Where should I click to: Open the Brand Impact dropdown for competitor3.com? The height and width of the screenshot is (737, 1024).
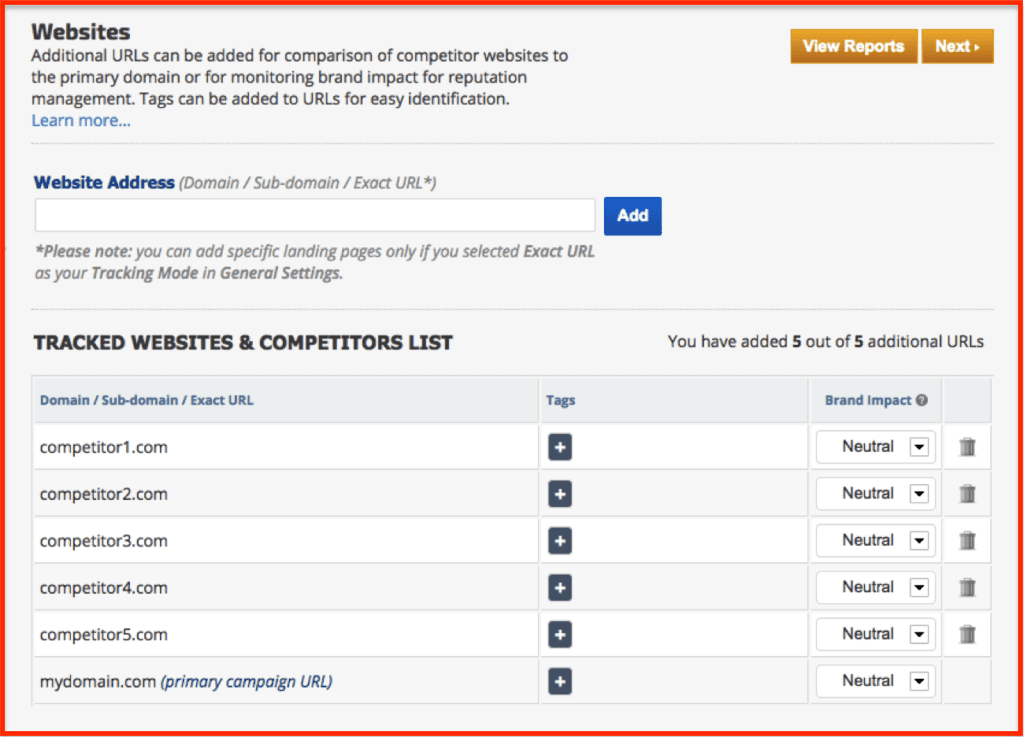pos(875,540)
